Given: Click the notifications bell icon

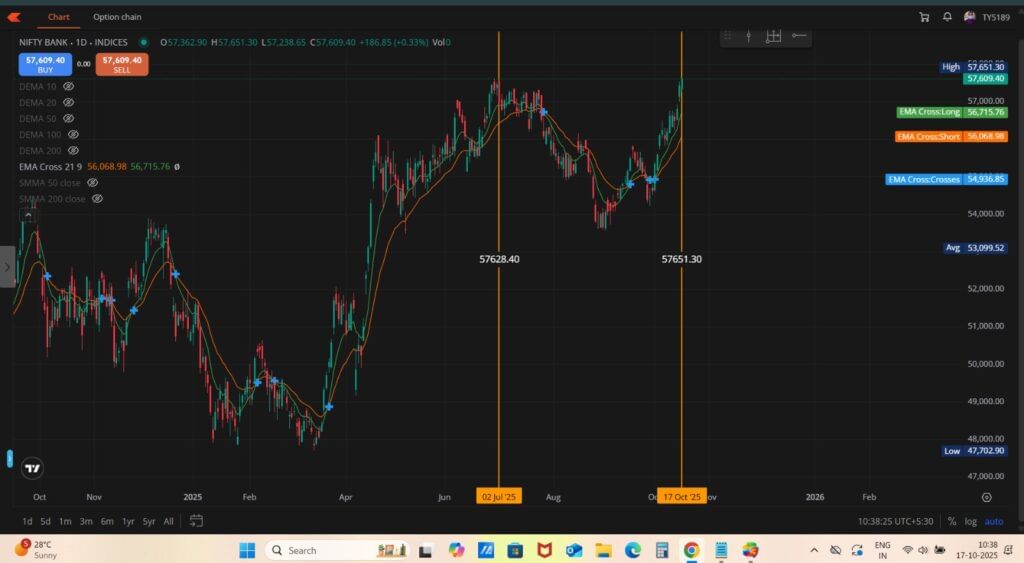Looking at the screenshot, I should (947, 17).
